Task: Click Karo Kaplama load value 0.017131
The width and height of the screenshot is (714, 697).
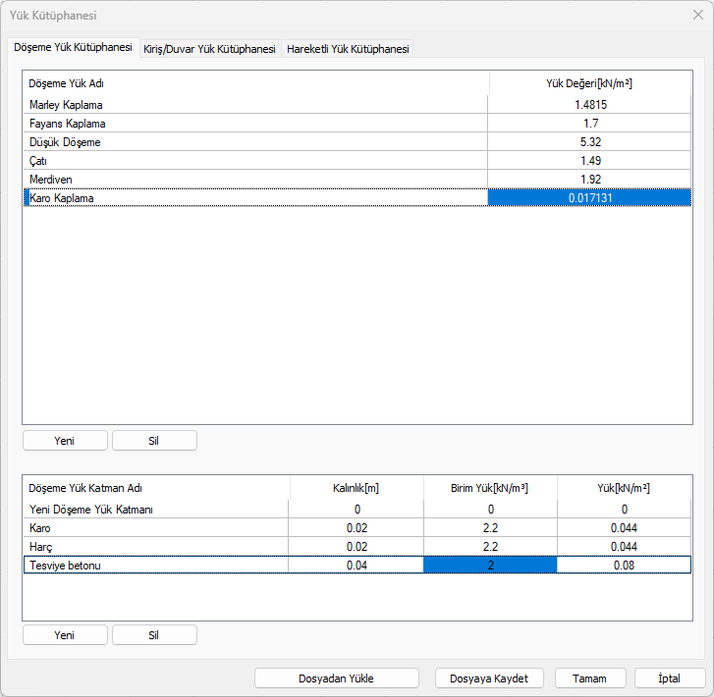Action: [x=590, y=198]
